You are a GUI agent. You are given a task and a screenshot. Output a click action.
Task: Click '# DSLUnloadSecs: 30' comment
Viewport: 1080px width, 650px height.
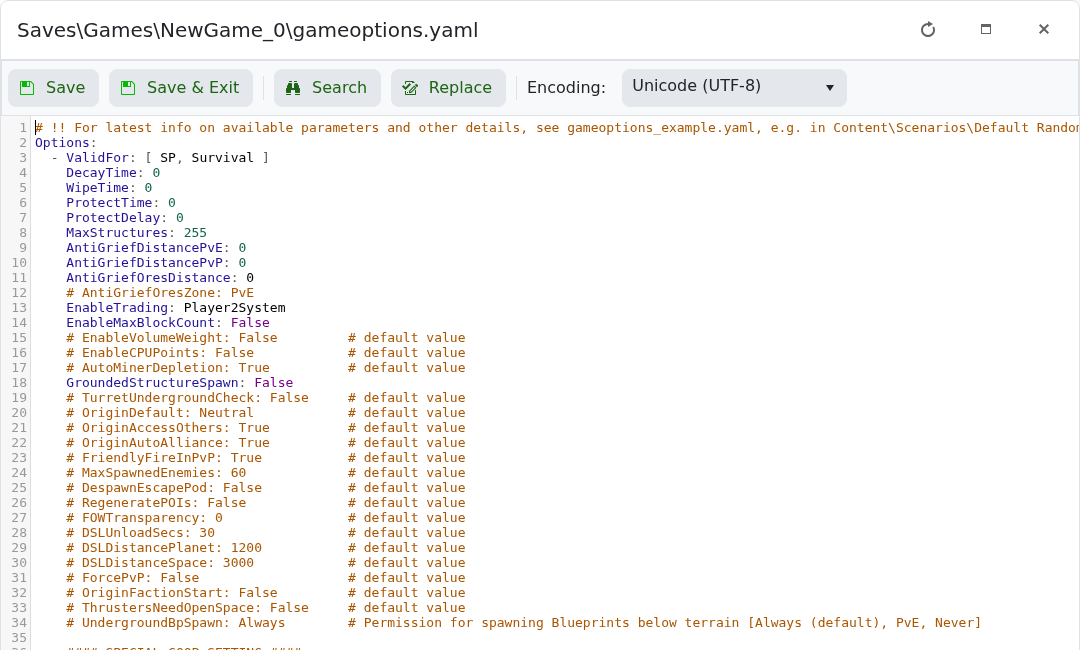141,533
